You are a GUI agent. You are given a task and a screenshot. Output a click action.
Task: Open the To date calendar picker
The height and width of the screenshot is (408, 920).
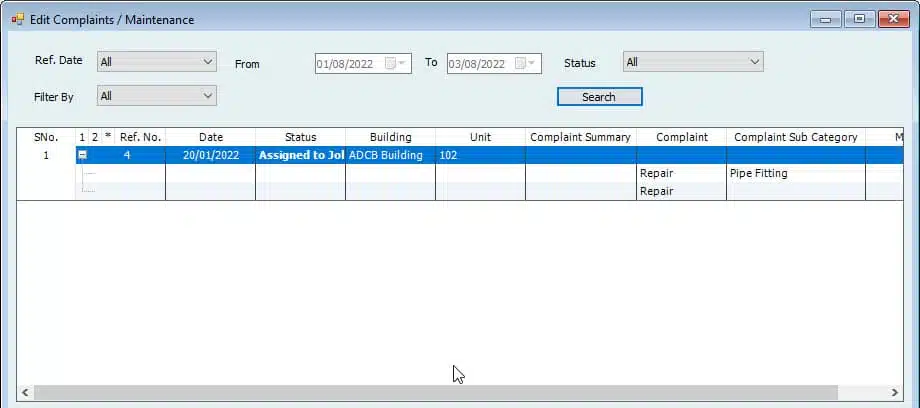526,63
